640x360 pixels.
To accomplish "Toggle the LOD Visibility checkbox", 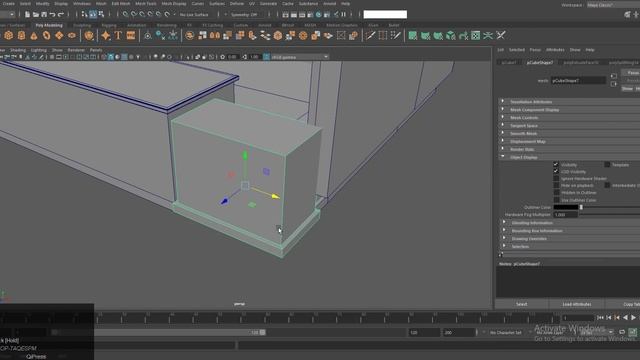I will pos(556,171).
